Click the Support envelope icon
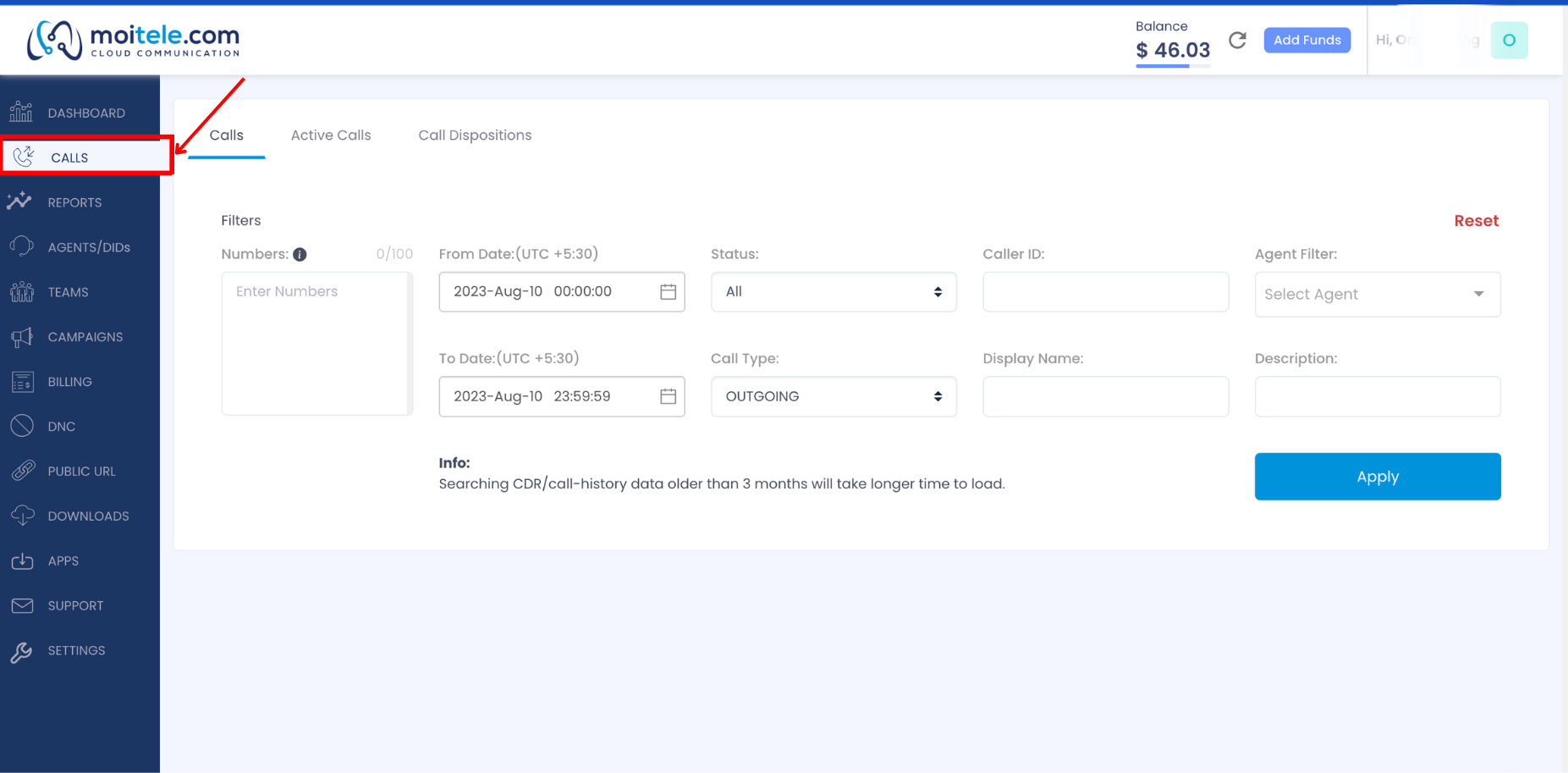 [x=23, y=605]
